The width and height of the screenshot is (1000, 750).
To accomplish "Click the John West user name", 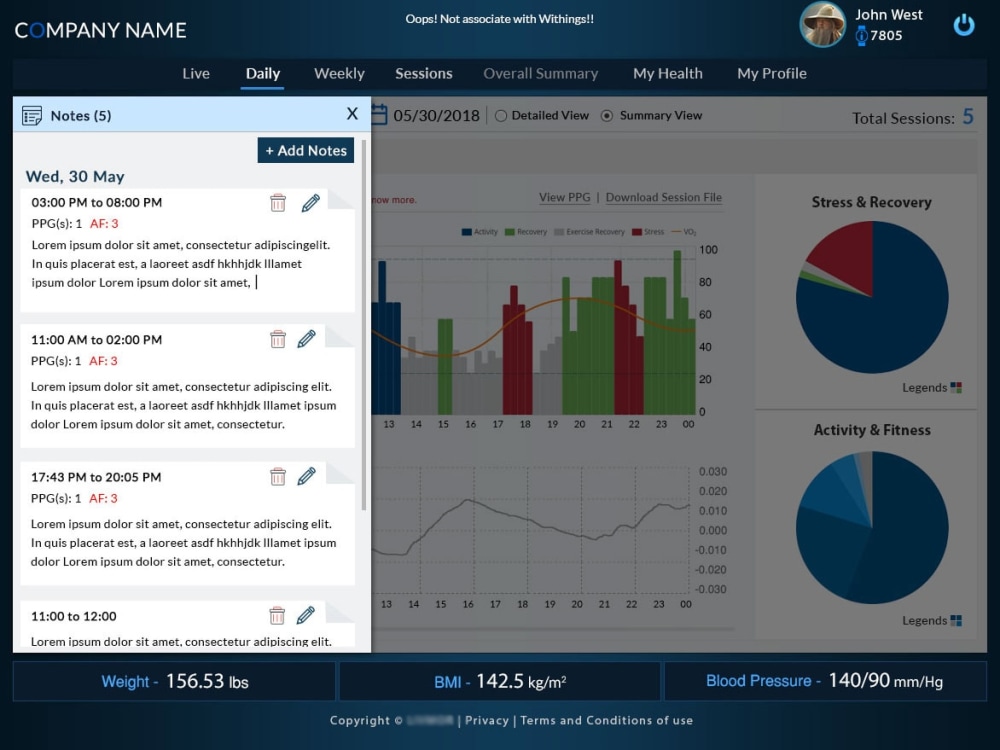I will (888, 15).
